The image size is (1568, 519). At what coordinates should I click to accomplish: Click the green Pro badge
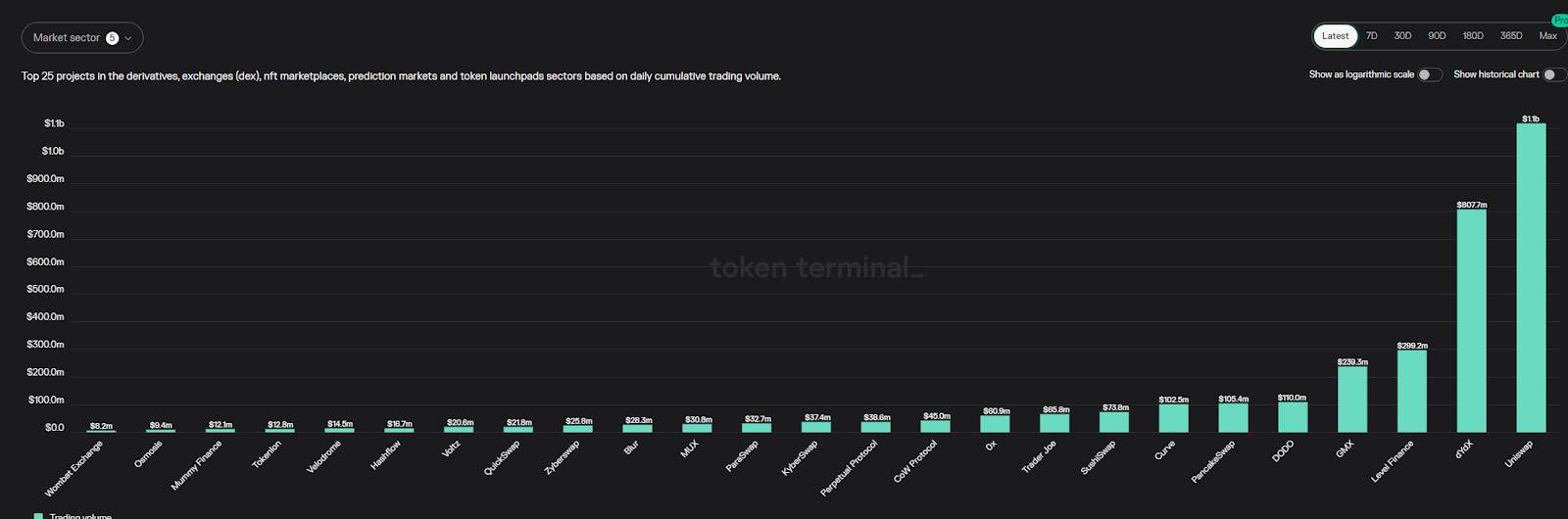[x=1560, y=20]
